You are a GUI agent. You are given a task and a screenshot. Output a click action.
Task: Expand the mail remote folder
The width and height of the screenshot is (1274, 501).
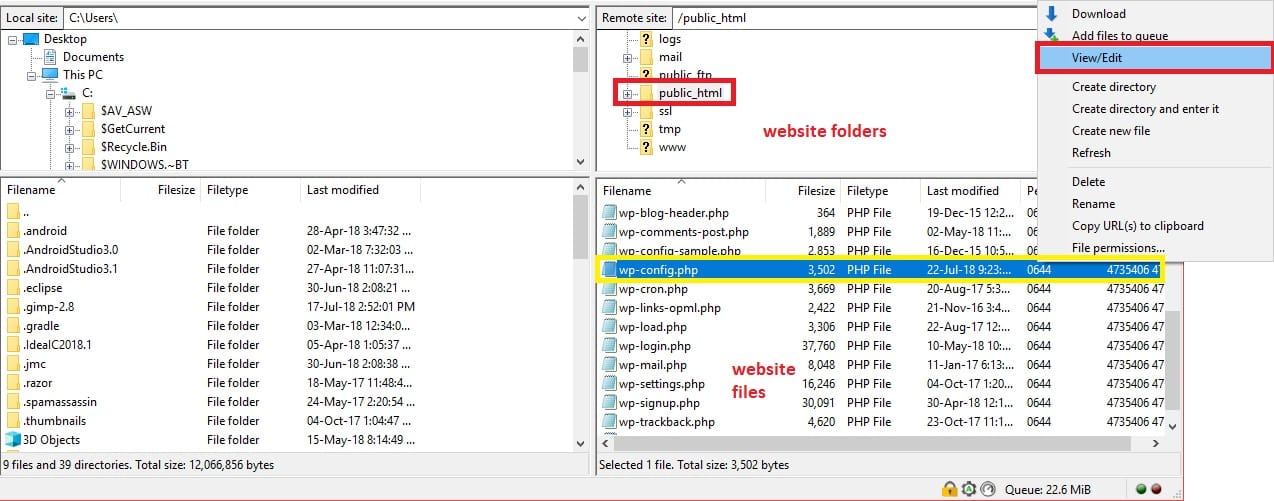(628, 57)
